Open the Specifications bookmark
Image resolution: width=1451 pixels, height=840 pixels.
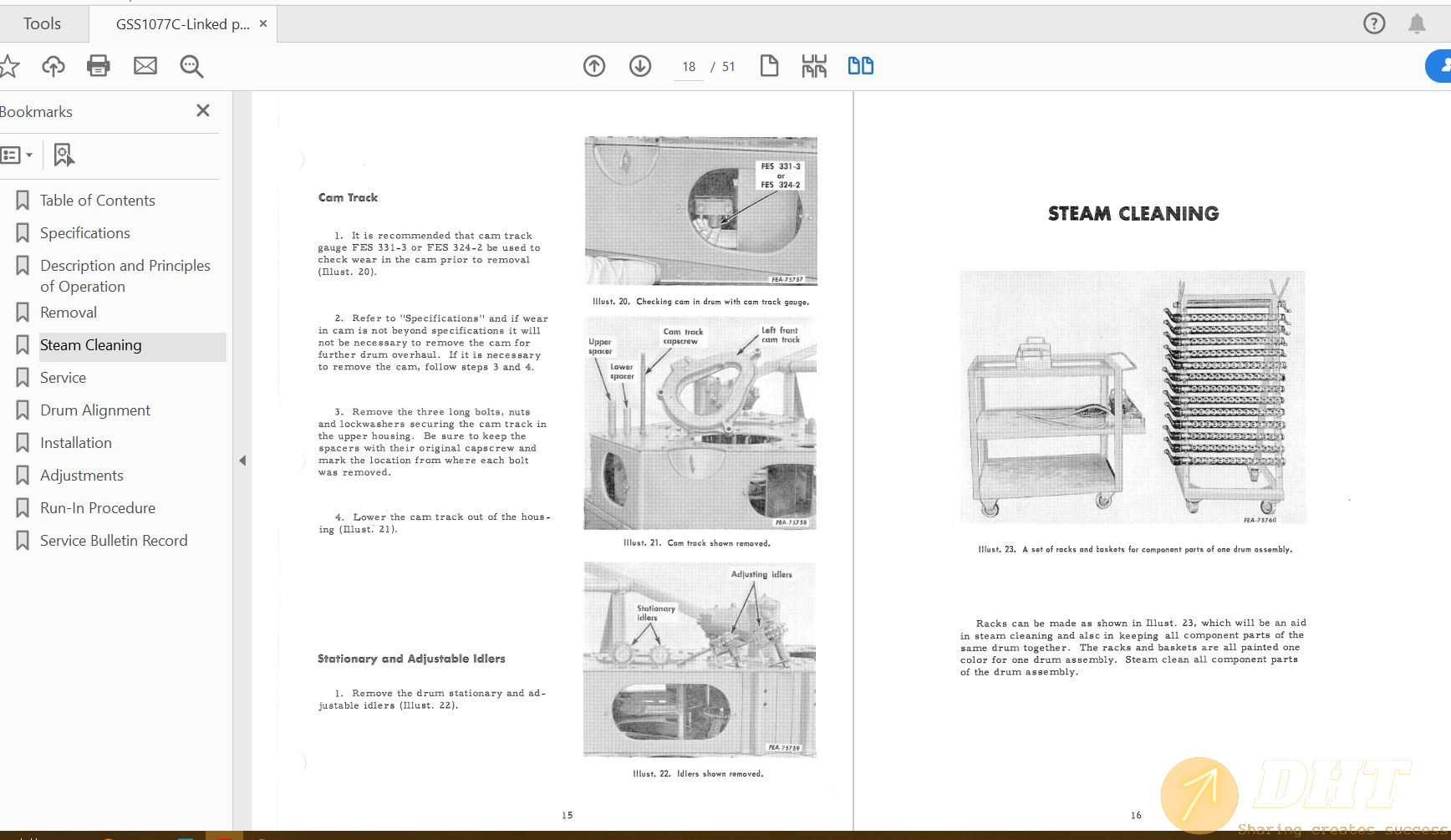[x=83, y=232]
